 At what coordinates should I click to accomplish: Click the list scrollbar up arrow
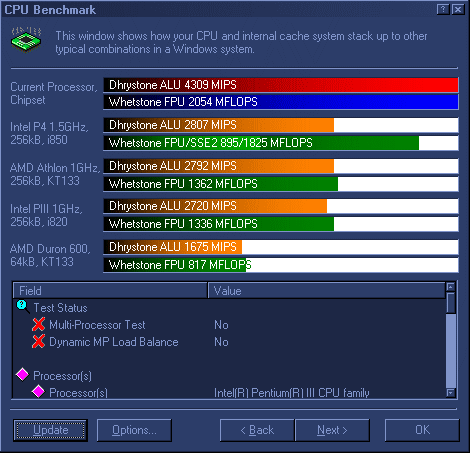[x=451, y=287]
